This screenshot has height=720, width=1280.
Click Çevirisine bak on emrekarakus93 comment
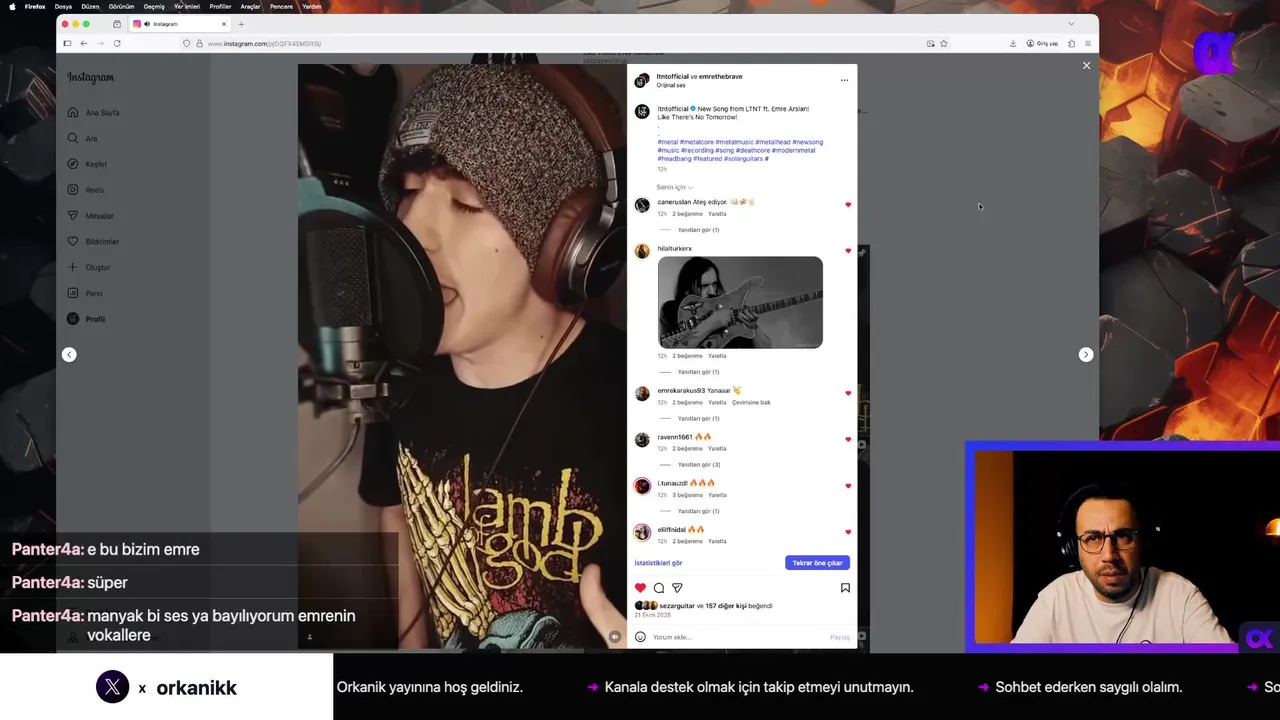[751, 402]
